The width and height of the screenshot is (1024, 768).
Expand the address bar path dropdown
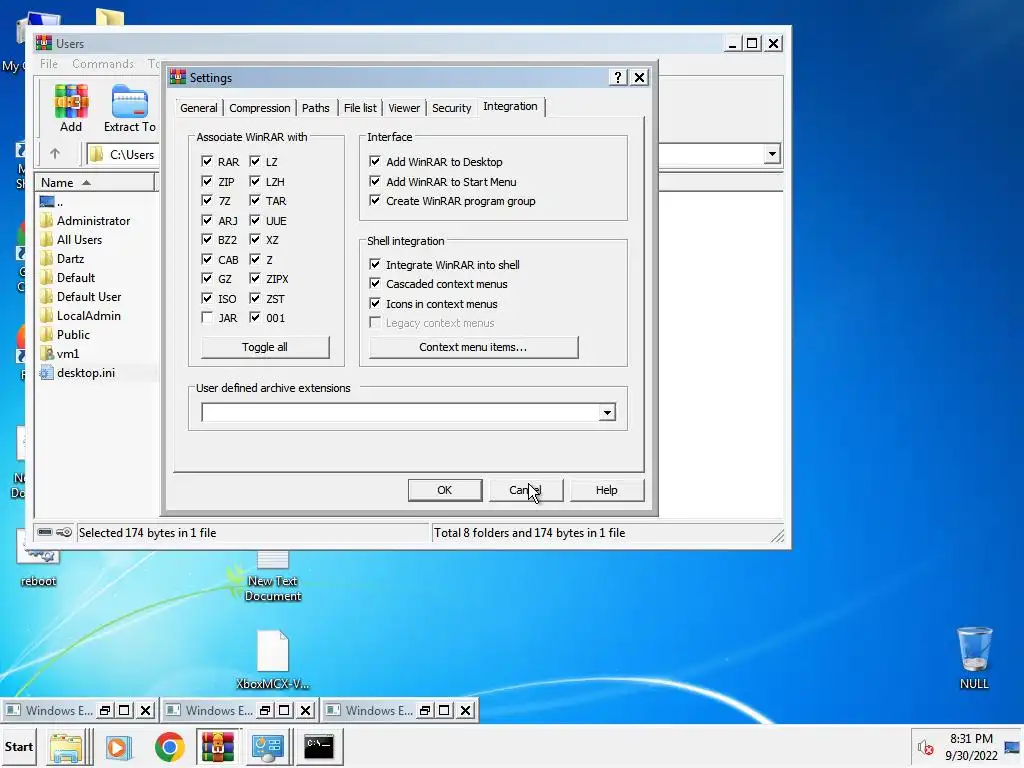772,154
